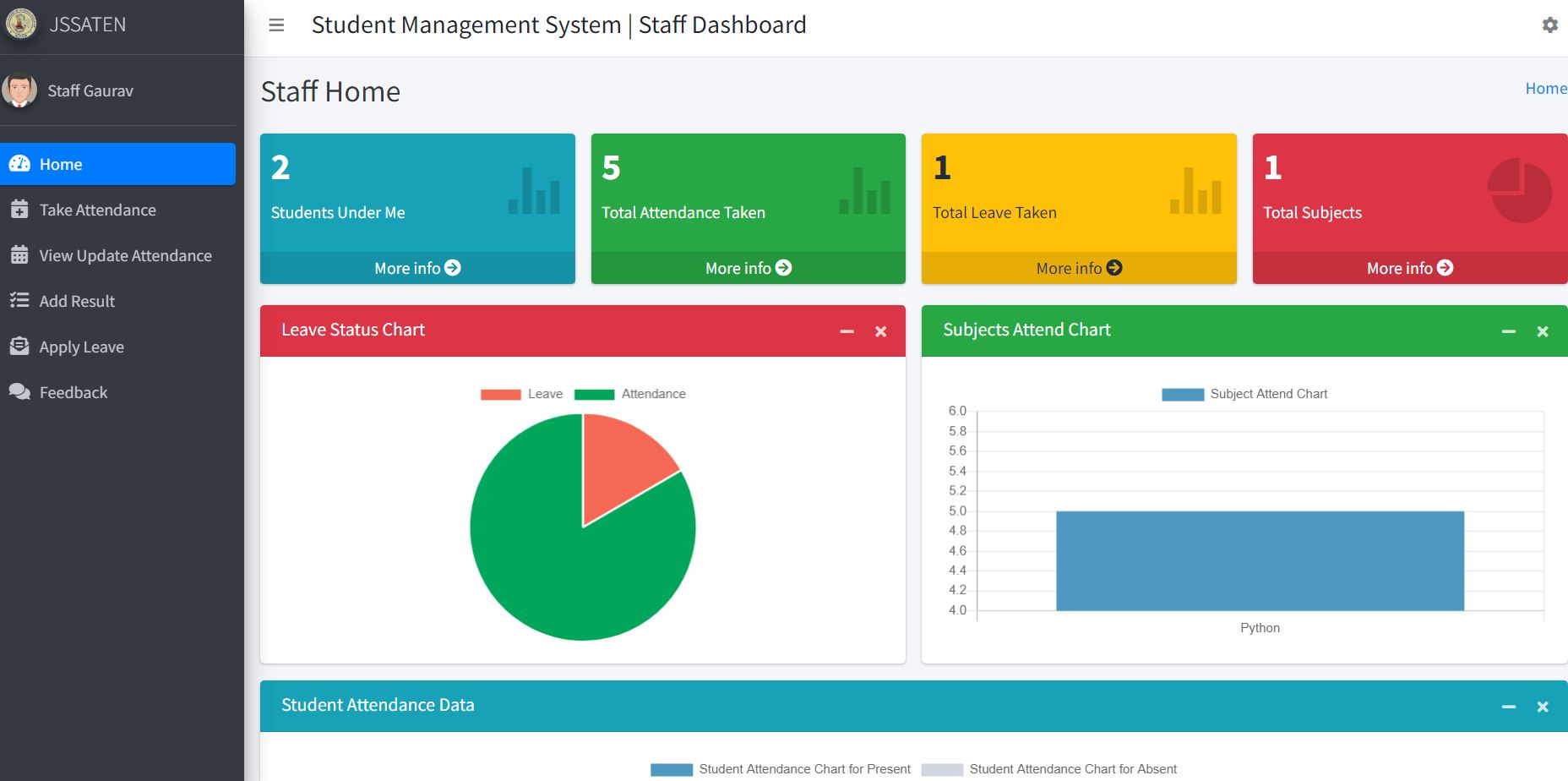The image size is (1568, 781).
Task: Select Take Attendance in the sidebar menu
Action: point(97,210)
